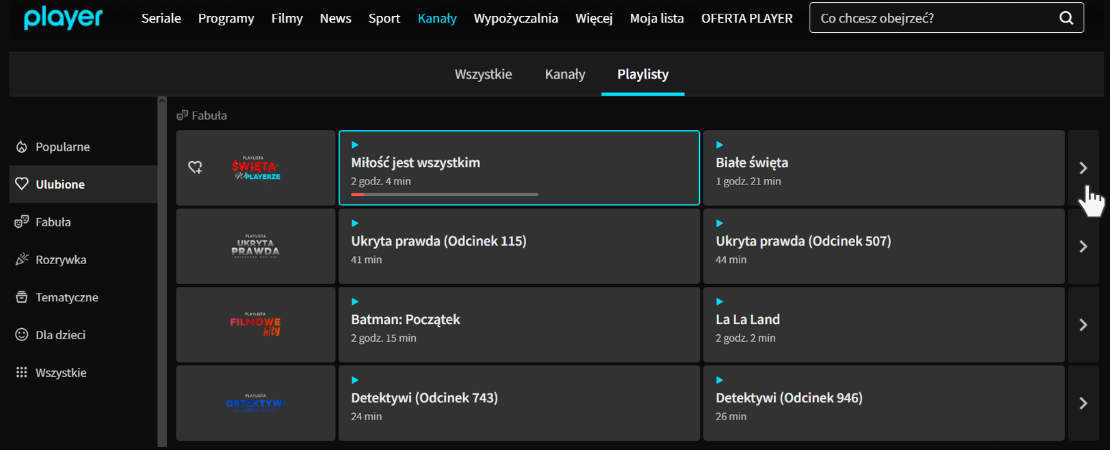Expand next items in Święta playlist row

pyautogui.click(x=1083, y=168)
